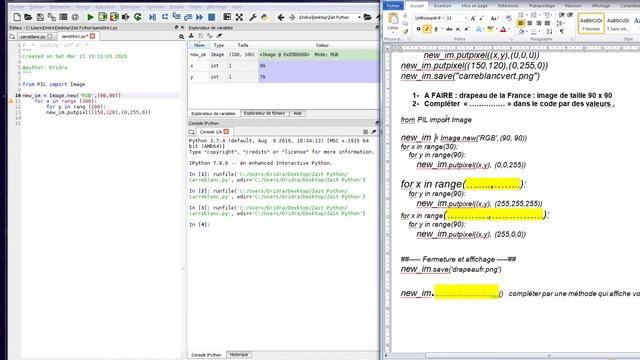
Task: Run current cell and advance
Action: pyautogui.click(x=114, y=17)
